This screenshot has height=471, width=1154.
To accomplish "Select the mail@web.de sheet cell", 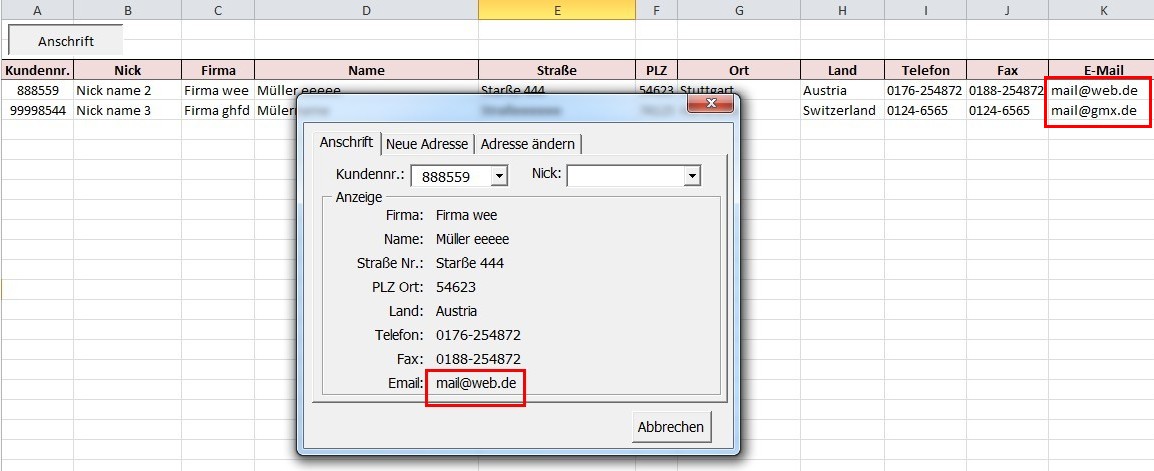I will click(1101, 91).
